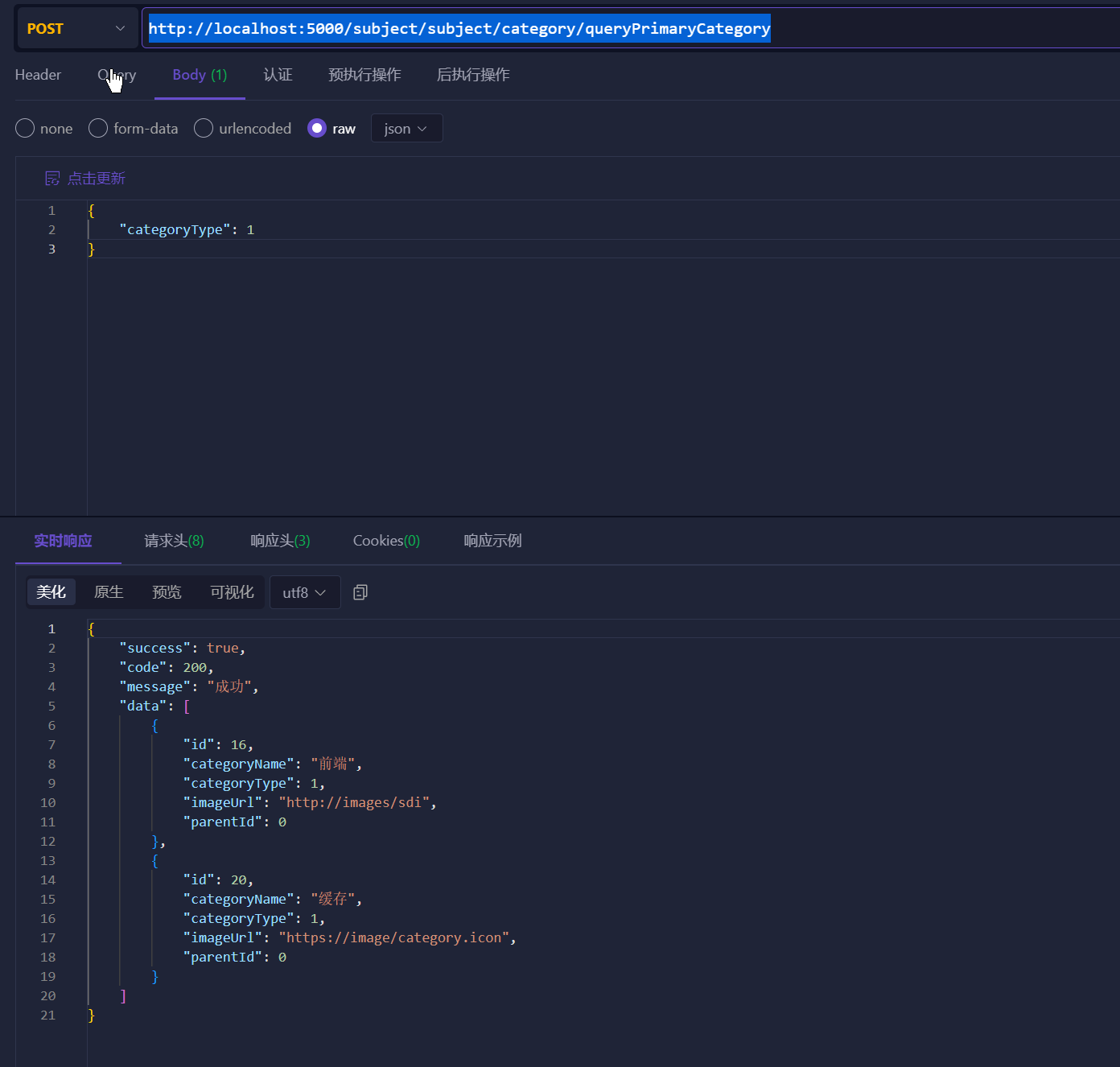Click the copy response icon

[x=360, y=592]
